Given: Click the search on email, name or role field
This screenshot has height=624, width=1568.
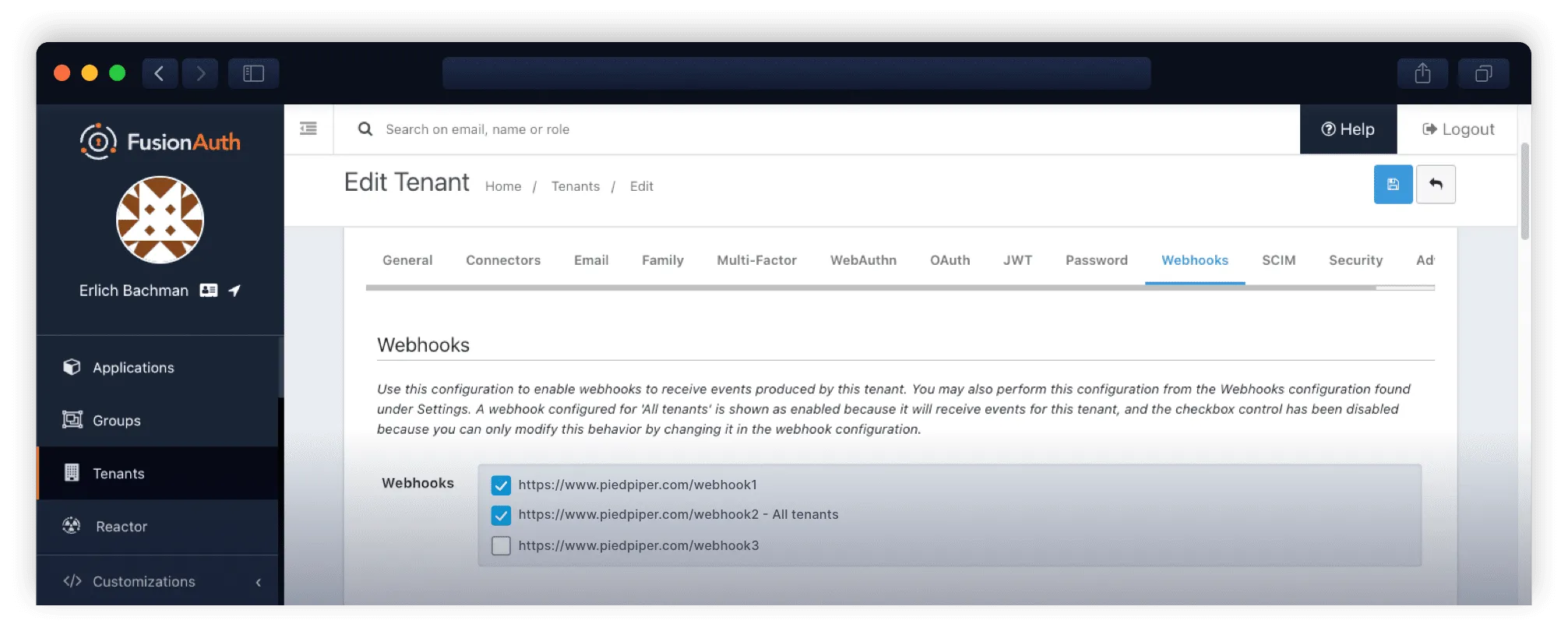Looking at the screenshot, I should coord(817,129).
